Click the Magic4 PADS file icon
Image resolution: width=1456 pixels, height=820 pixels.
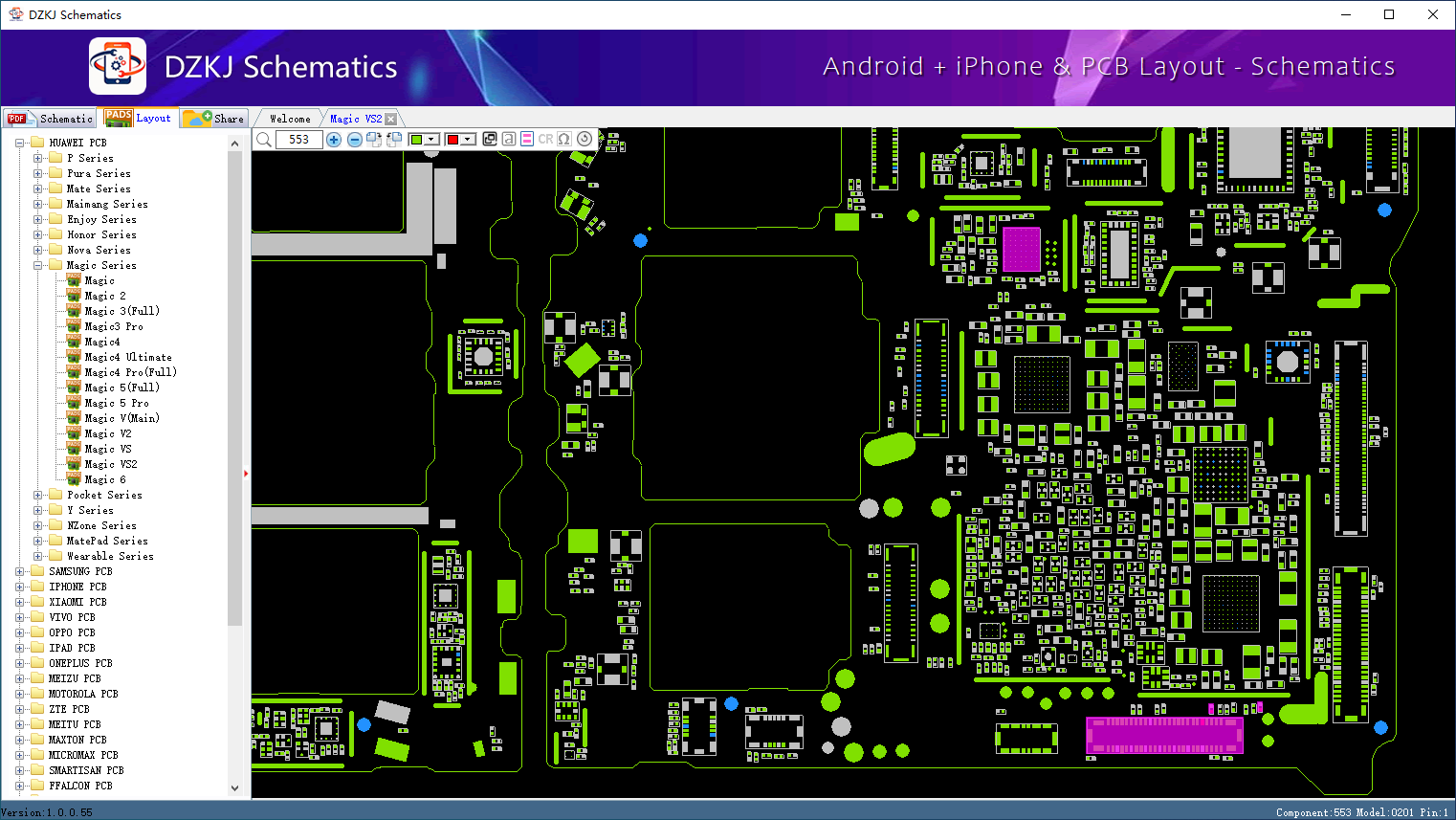[x=74, y=341]
